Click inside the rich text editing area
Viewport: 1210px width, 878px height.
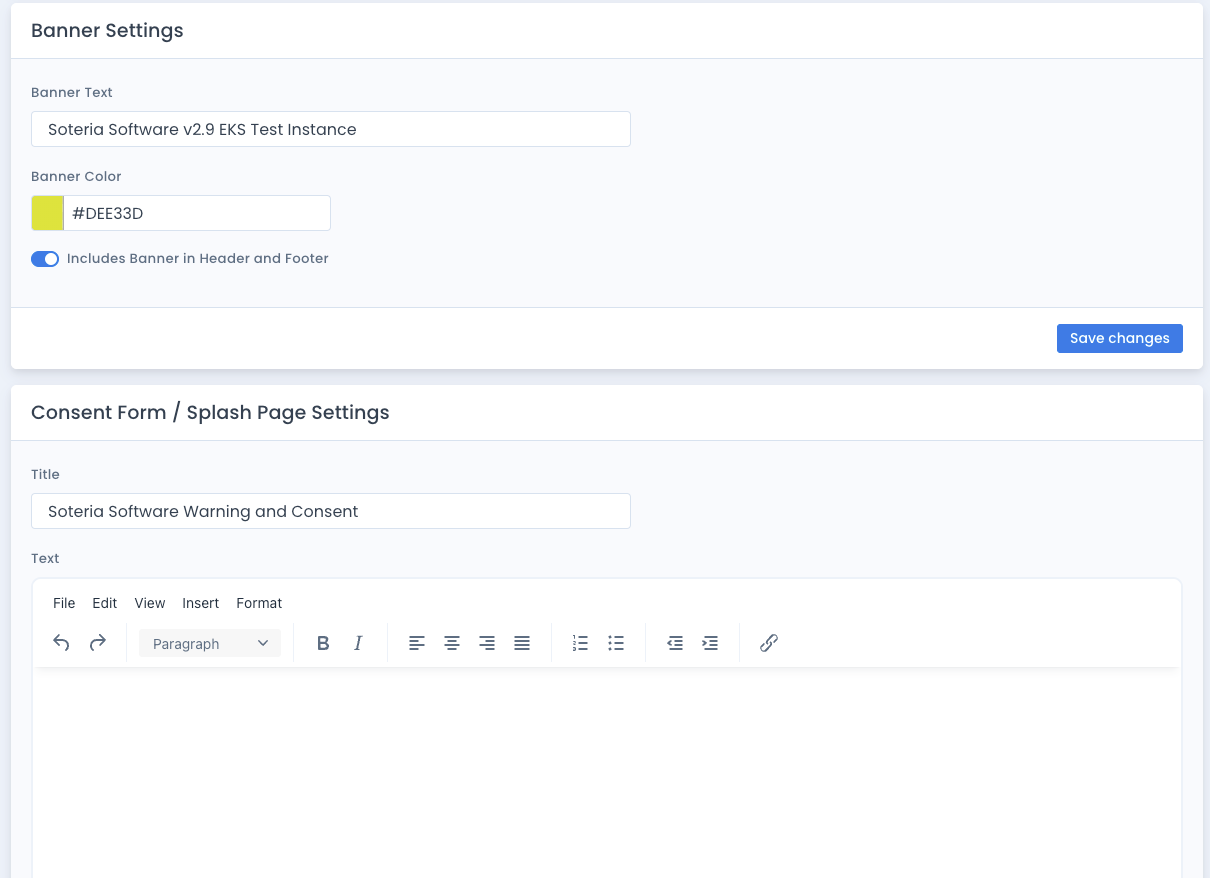tap(607, 772)
